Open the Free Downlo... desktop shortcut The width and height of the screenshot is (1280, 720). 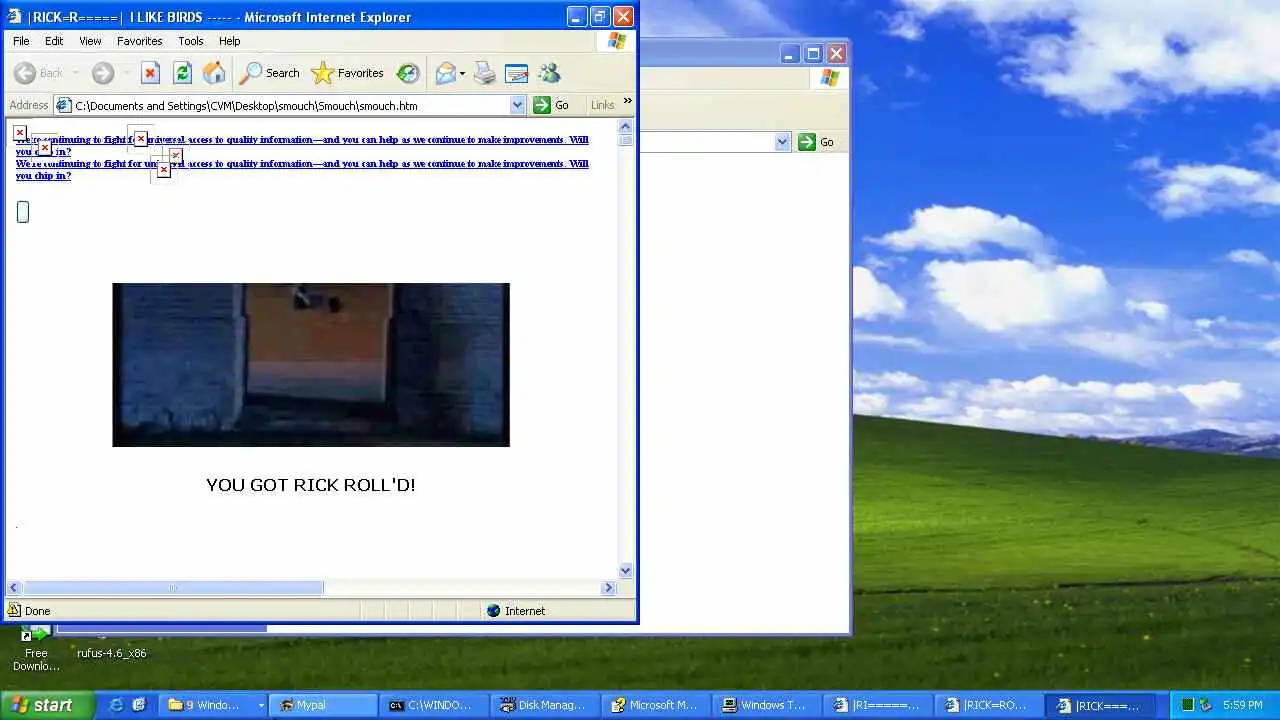[x=36, y=648]
